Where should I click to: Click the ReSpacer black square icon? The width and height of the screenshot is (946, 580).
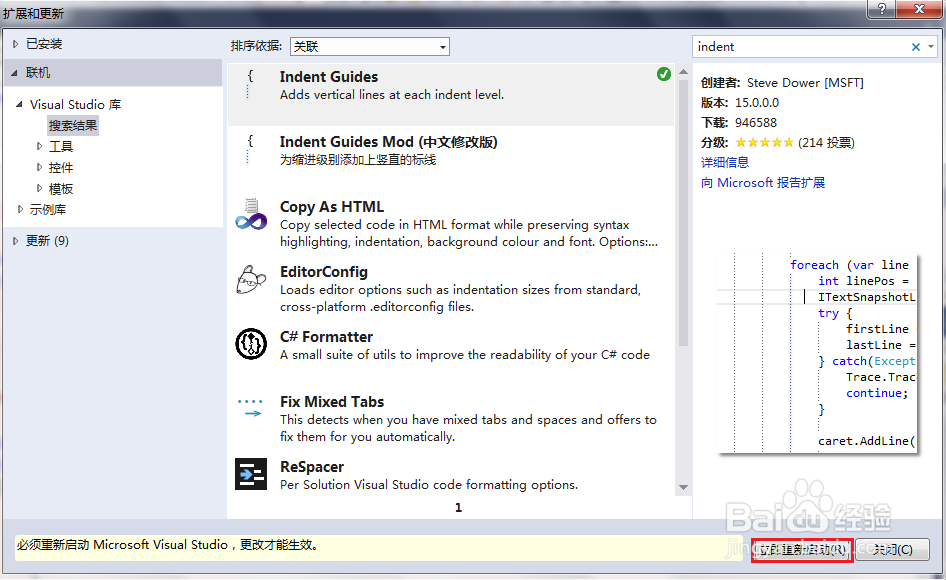[251, 474]
